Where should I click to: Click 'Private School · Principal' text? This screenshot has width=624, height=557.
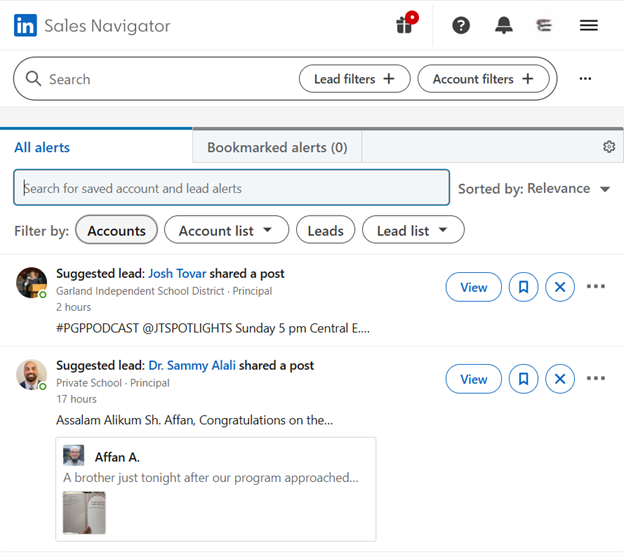[113, 383]
